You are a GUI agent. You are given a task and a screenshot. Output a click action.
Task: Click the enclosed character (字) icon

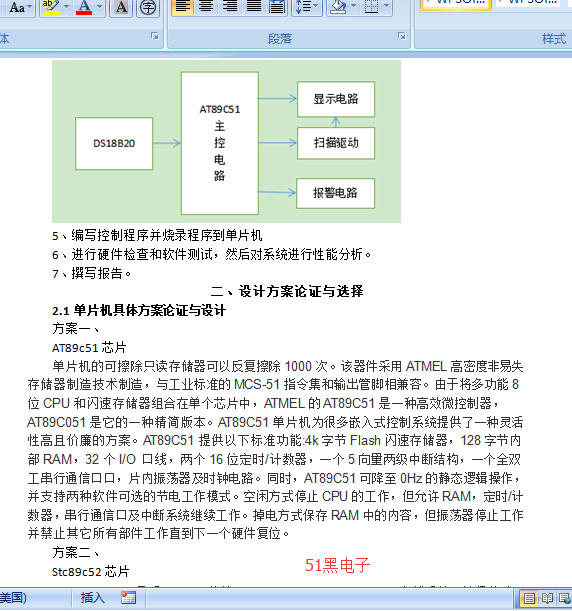pyautogui.click(x=148, y=7)
